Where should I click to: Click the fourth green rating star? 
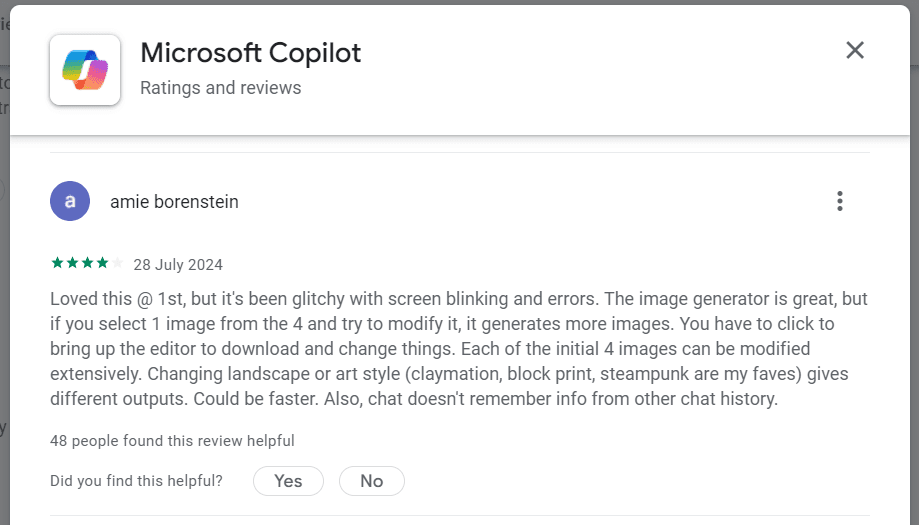[102, 264]
